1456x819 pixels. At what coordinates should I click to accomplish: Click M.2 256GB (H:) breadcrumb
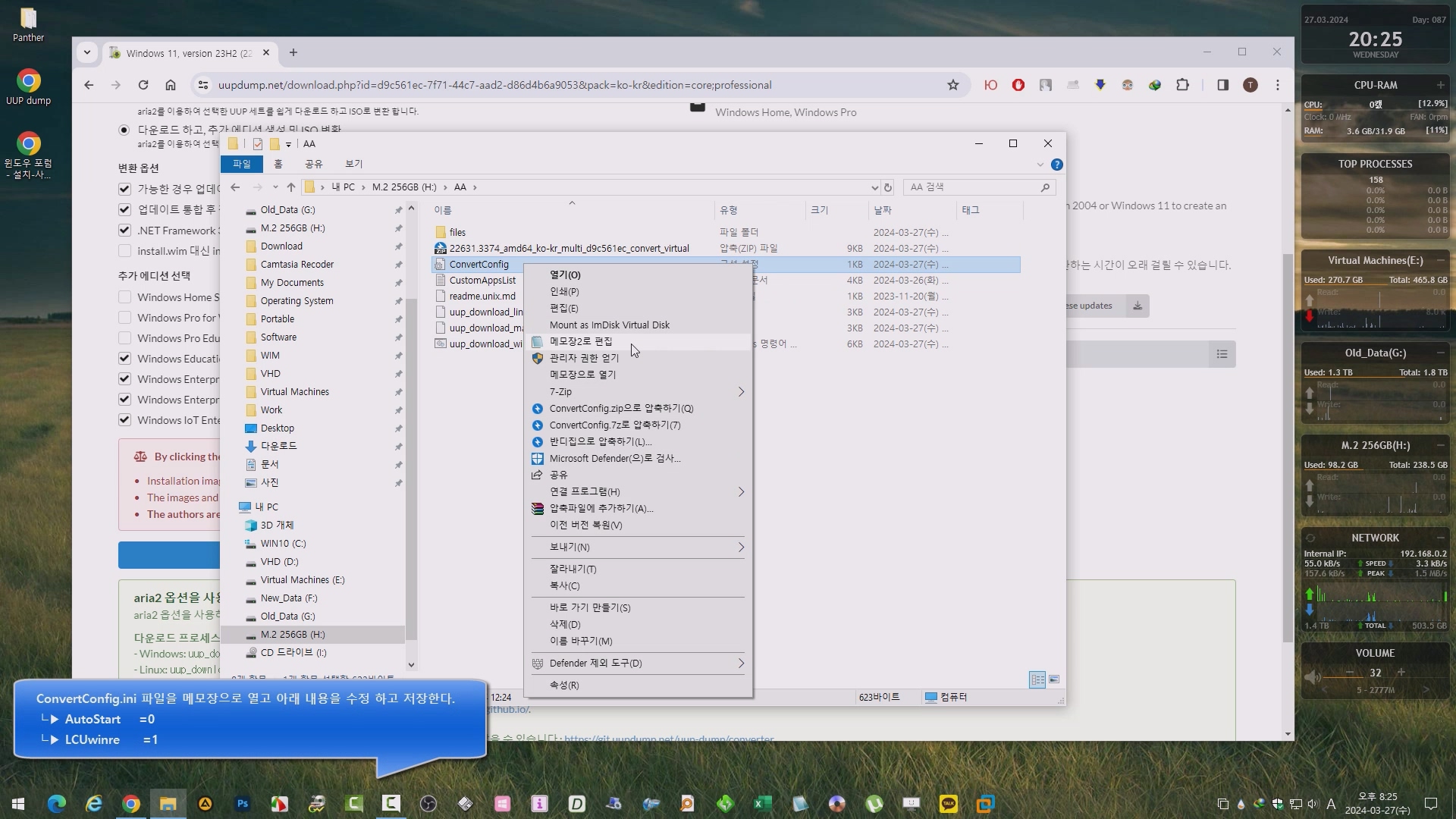pos(404,187)
